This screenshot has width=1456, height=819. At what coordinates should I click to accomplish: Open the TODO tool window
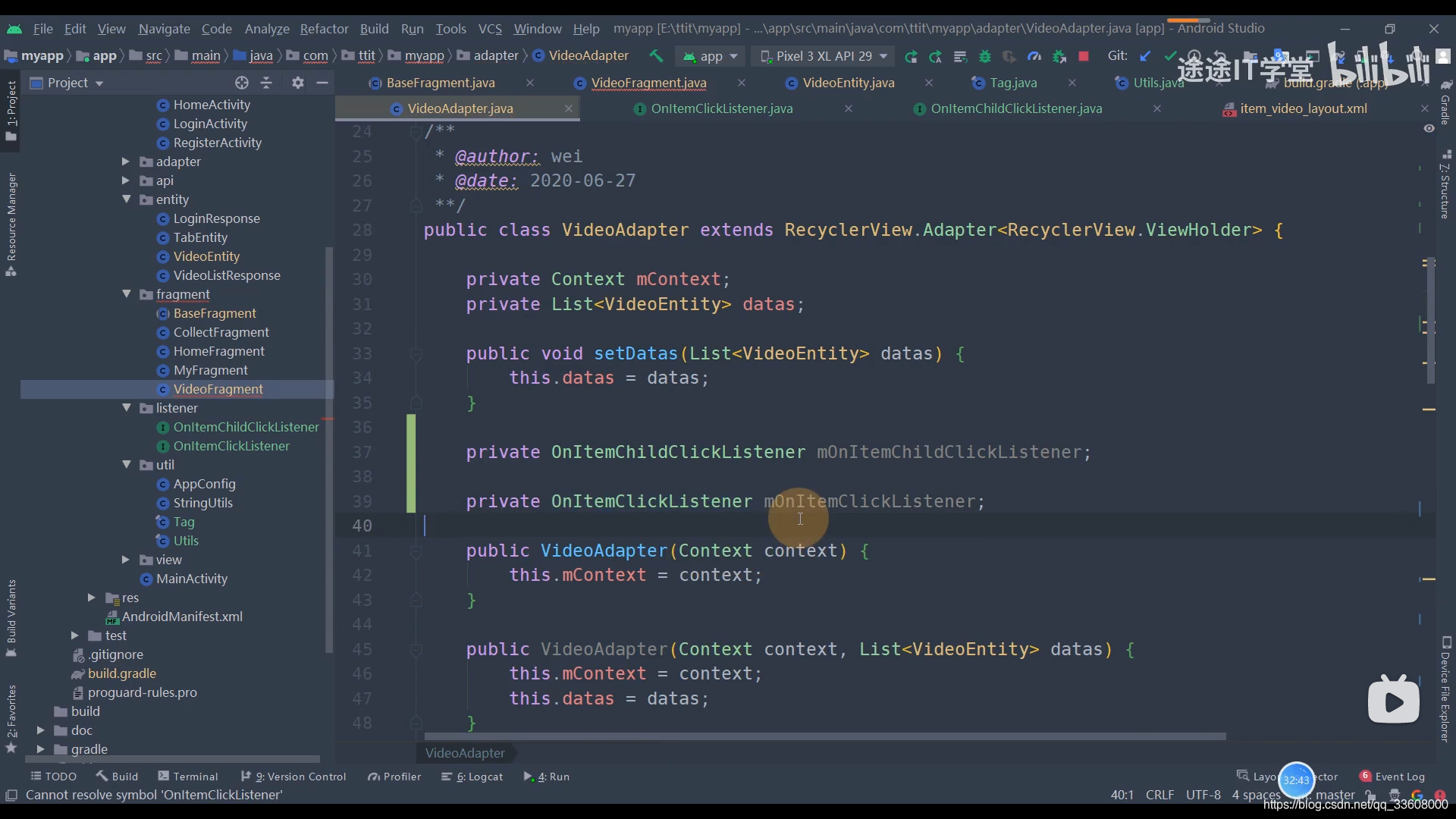click(53, 777)
